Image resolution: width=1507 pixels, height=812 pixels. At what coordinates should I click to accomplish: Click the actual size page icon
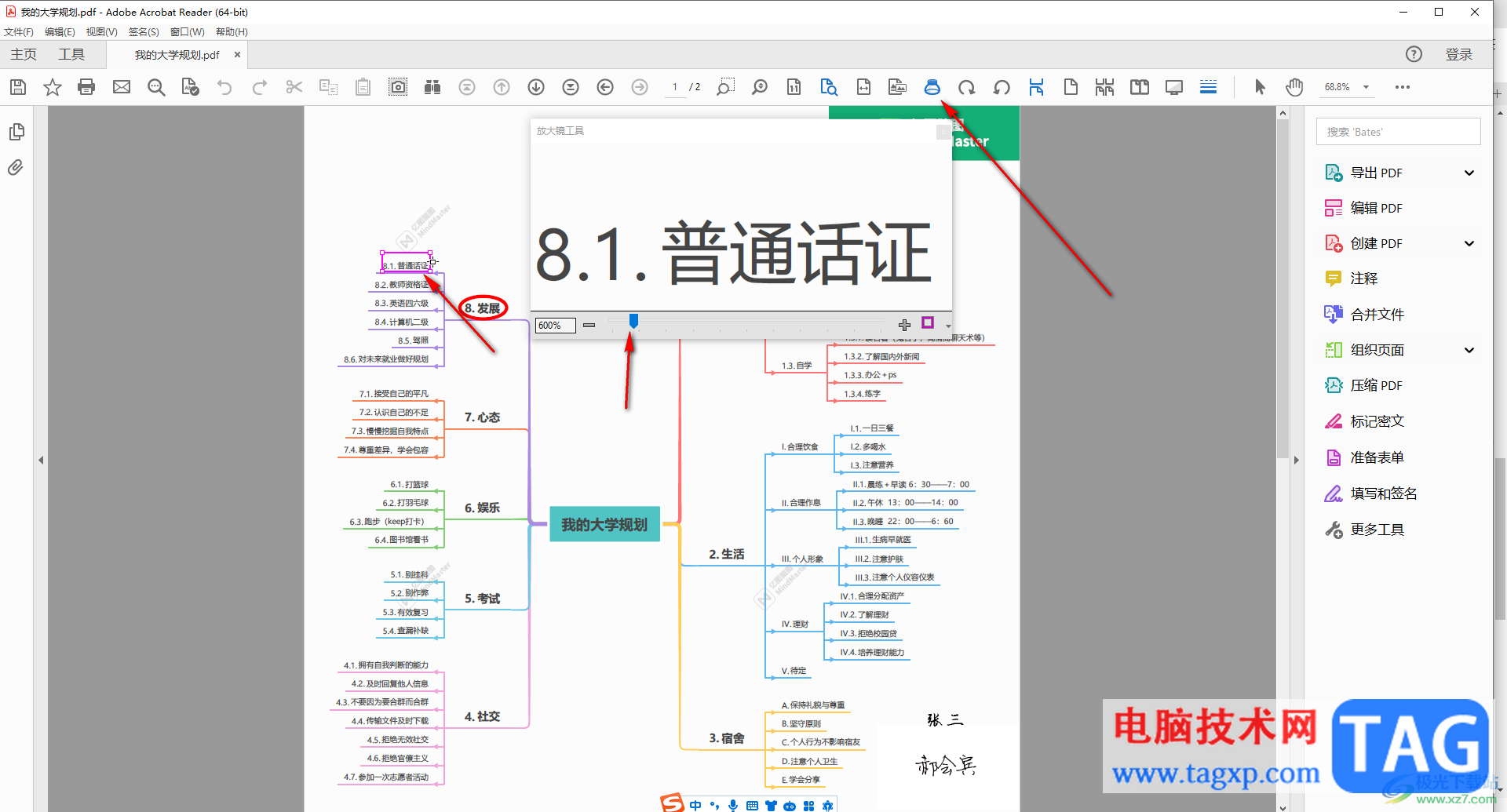pos(794,87)
